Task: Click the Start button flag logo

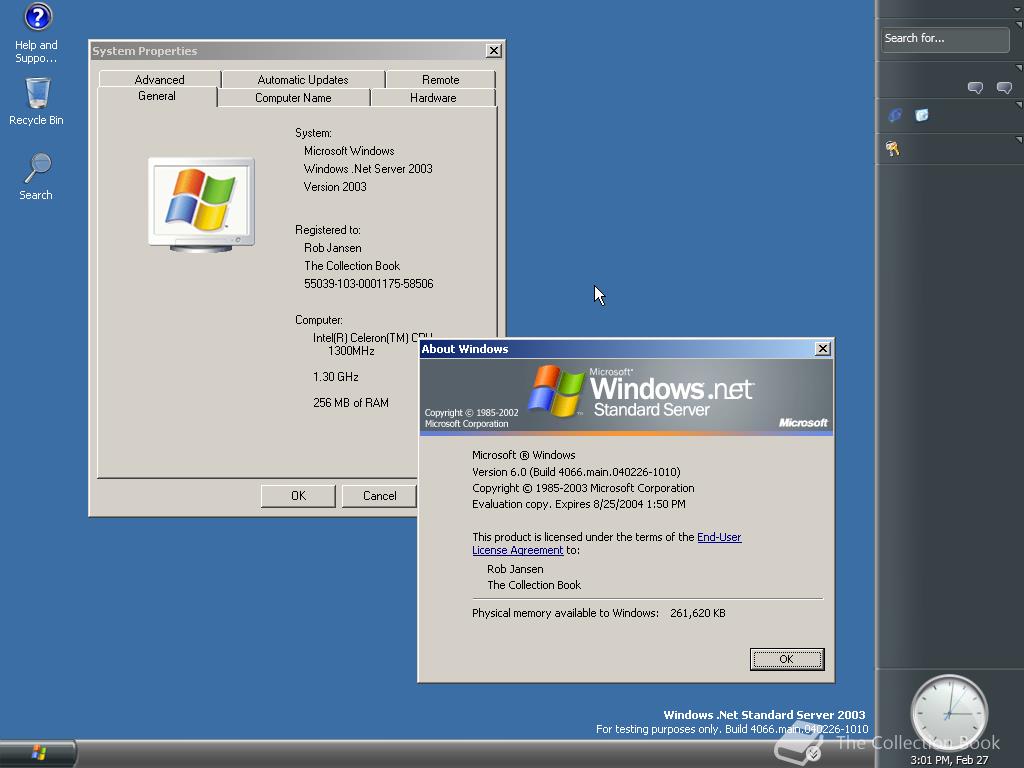Action: pyautogui.click(x=39, y=753)
